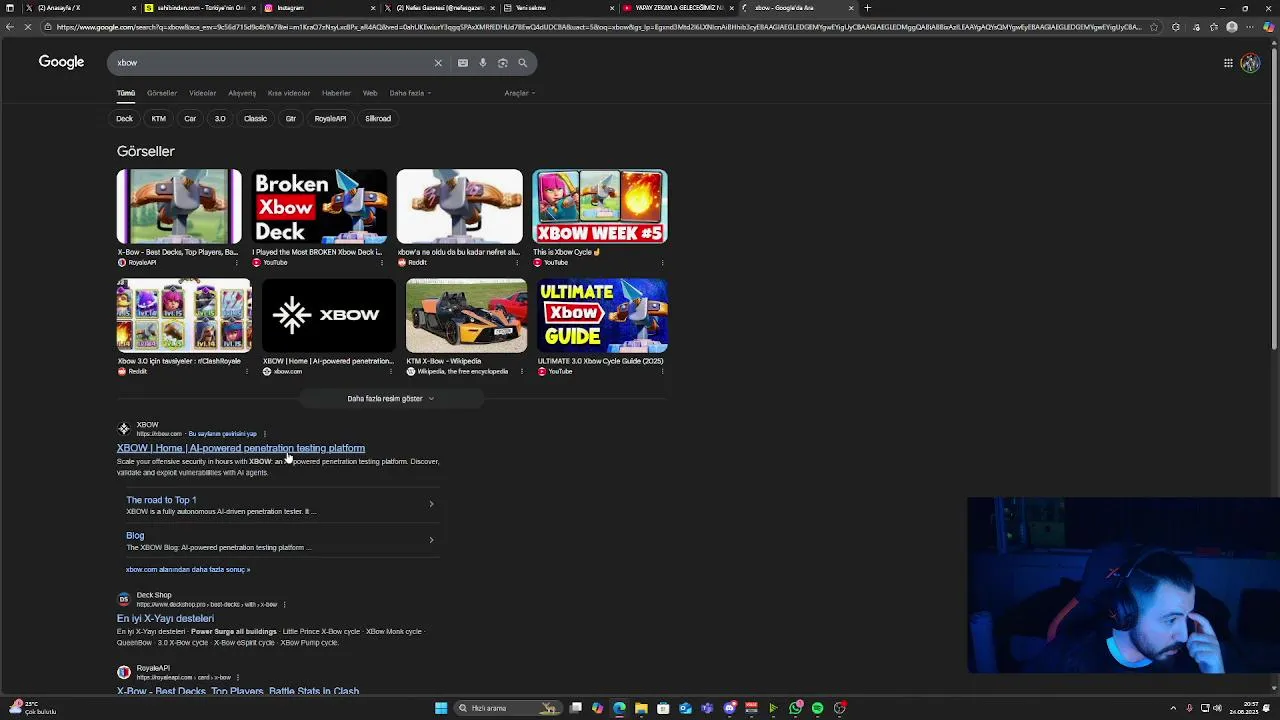Screen dimensions: 1280x720
Task: Open Task View from the taskbar
Action: (576, 708)
